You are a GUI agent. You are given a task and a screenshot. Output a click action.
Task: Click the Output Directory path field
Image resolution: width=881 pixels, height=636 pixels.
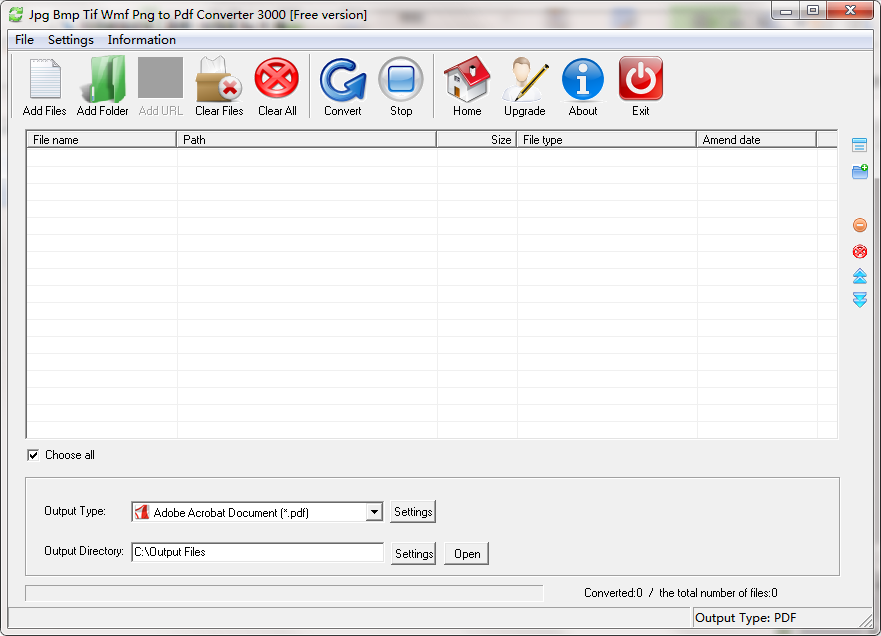point(257,552)
